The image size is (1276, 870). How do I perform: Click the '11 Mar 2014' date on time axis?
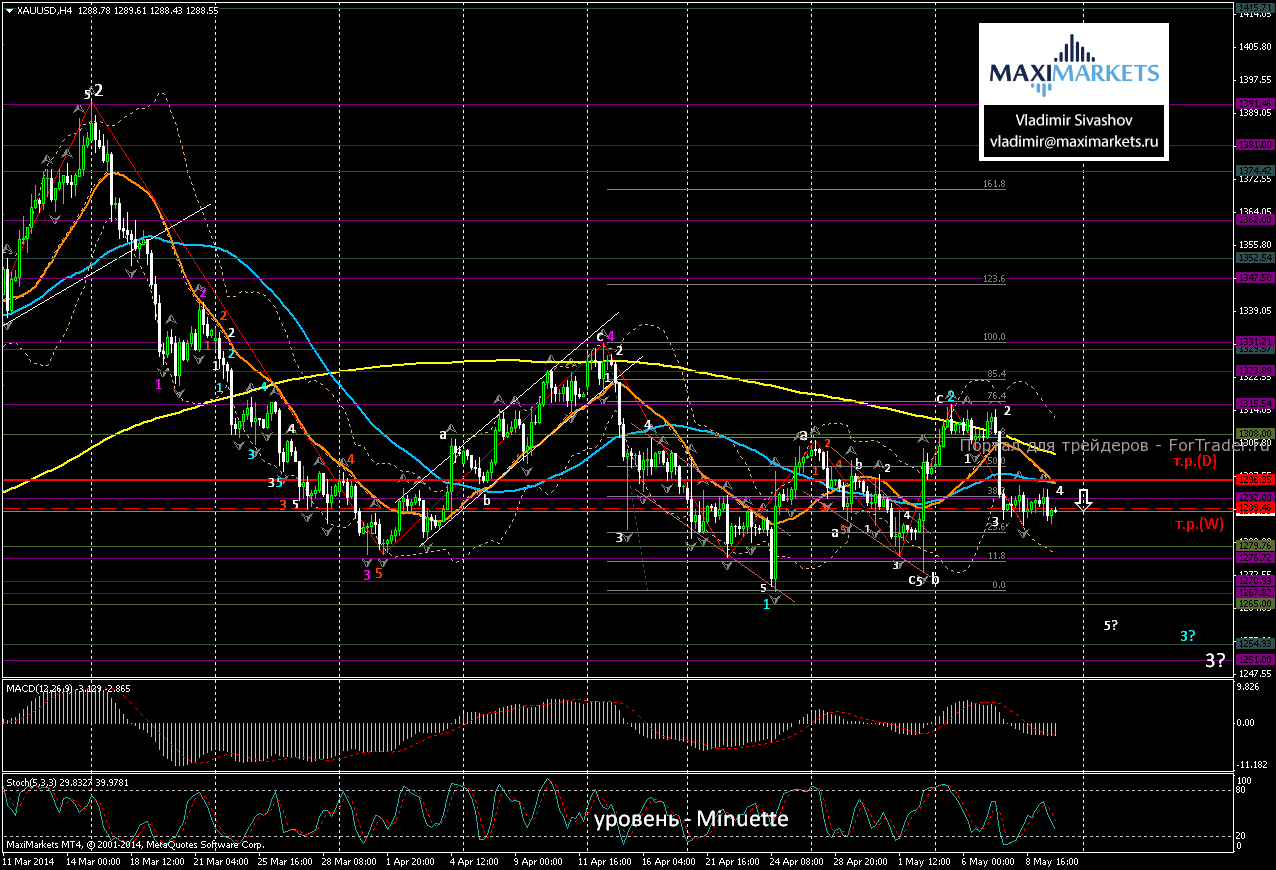coord(27,859)
